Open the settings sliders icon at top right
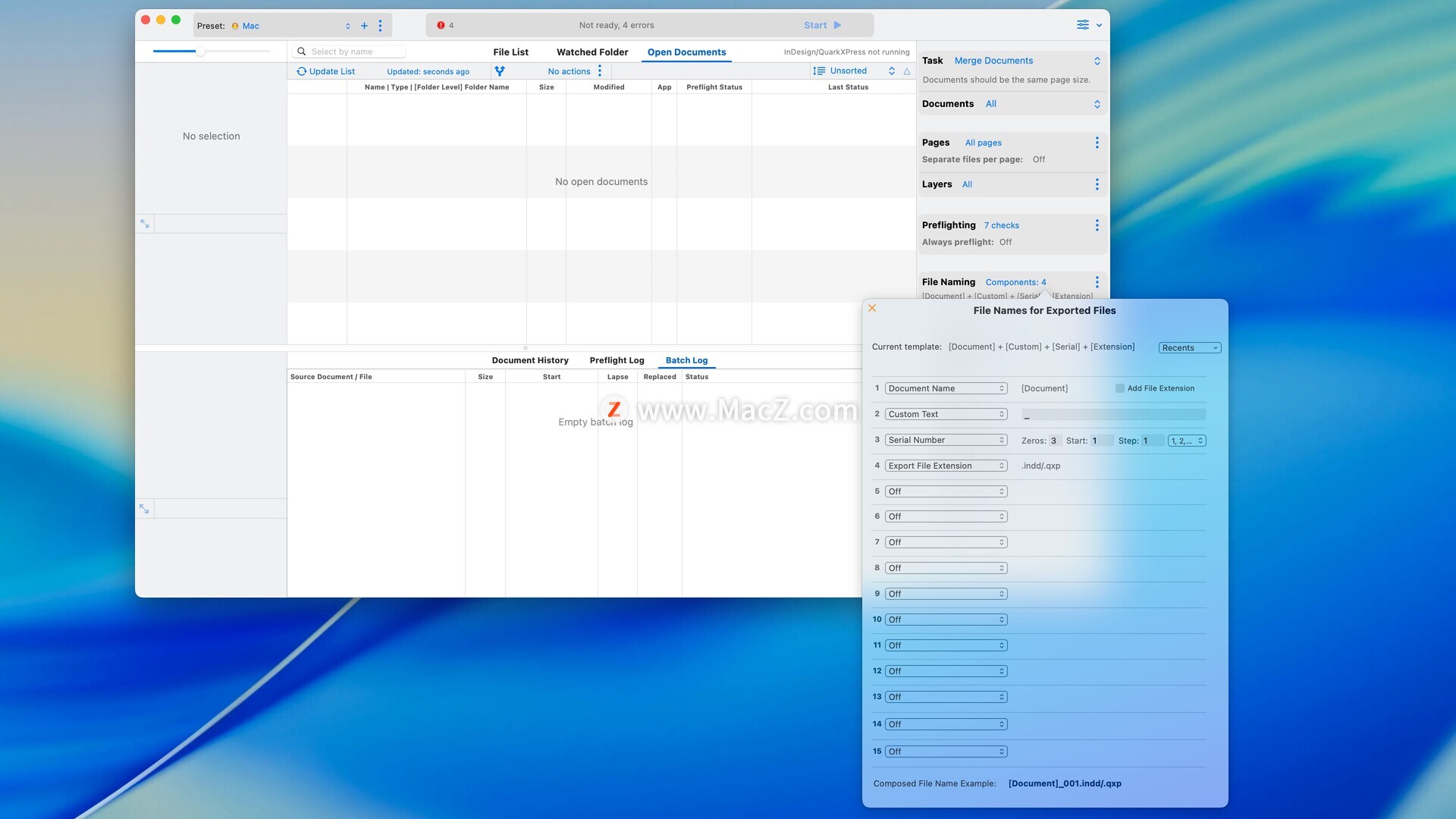This screenshot has width=1456, height=819. (1083, 25)
